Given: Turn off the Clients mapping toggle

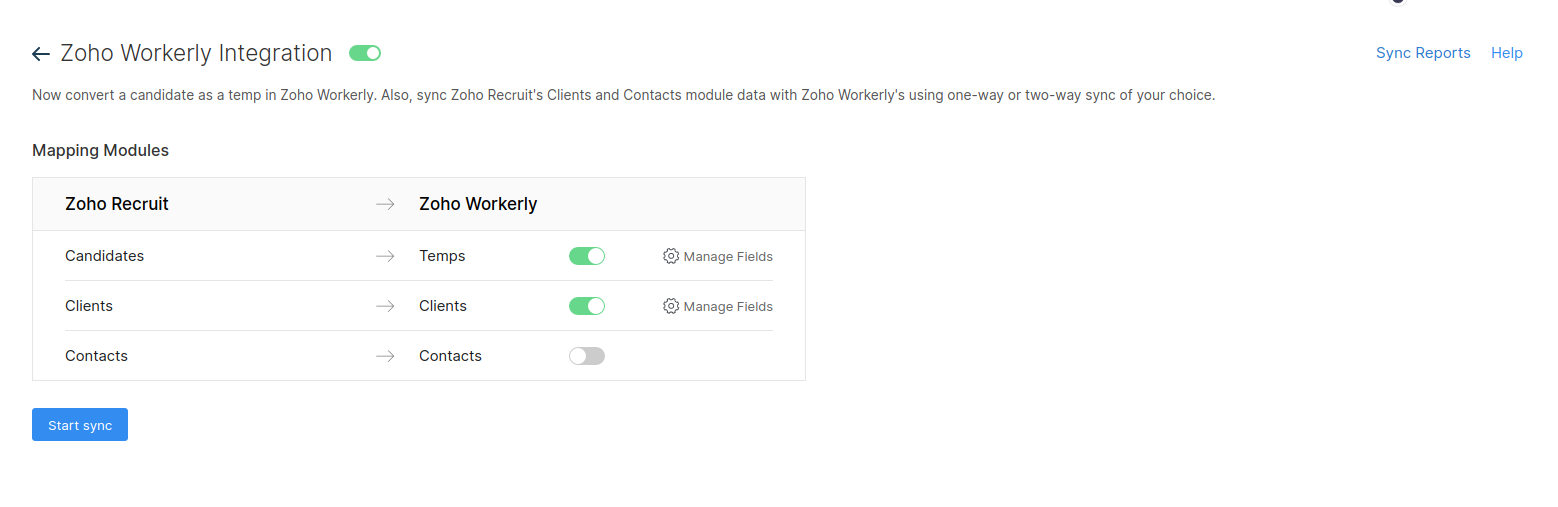Looking at the screenshot, I should 587,306.
